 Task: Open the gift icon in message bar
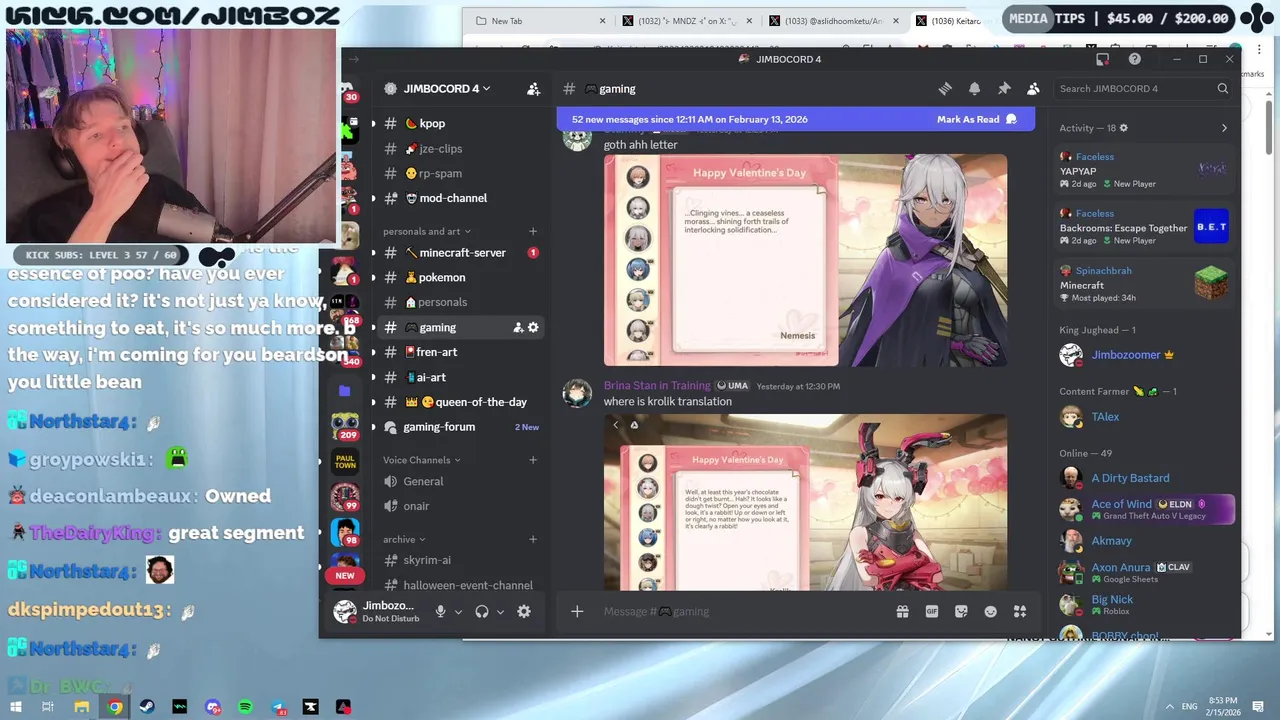[902, 611]
